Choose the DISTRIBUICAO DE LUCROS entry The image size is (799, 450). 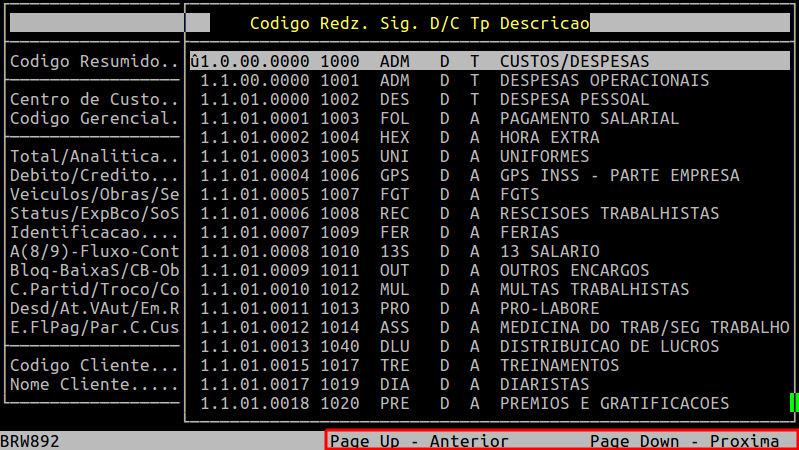coord(488,346)
